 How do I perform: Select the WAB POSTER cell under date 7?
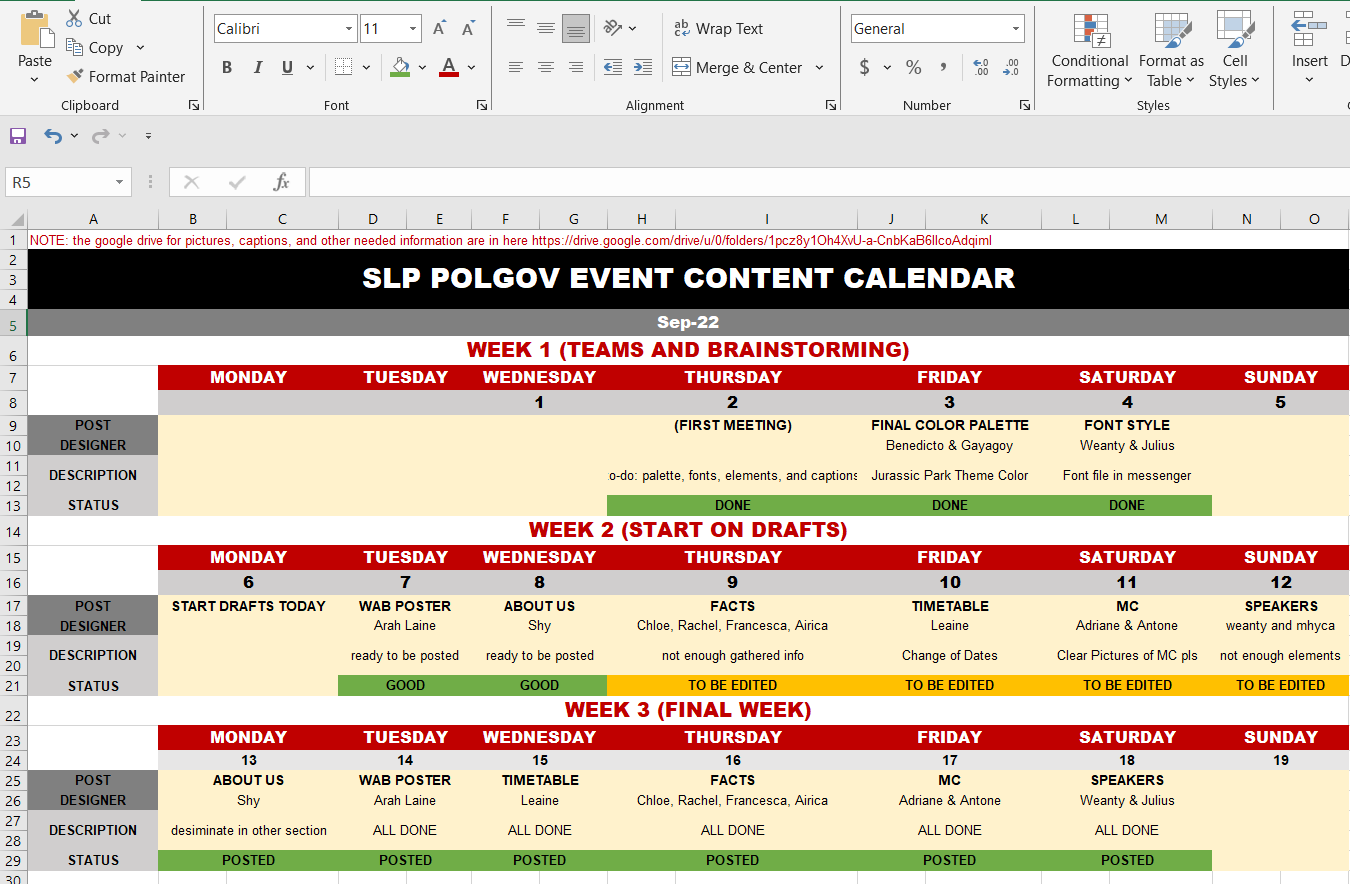click(405, 606)
